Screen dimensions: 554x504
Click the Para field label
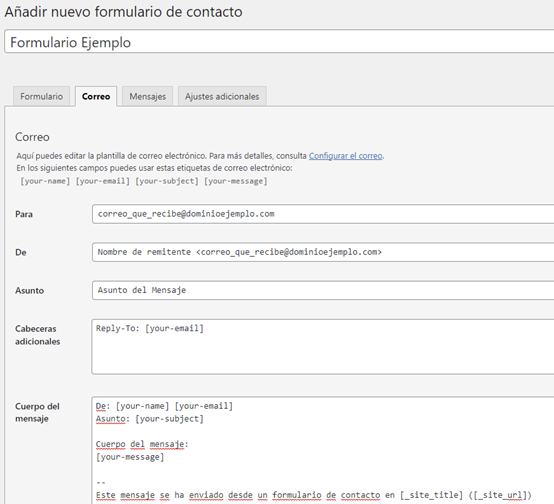[x=24, y=214]
